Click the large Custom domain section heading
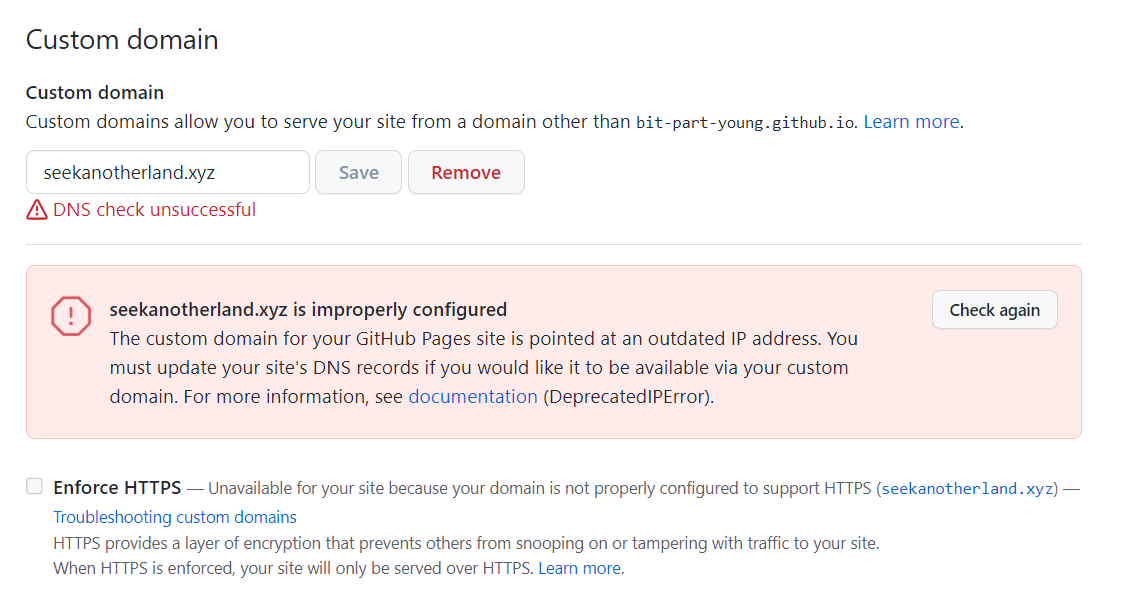The height and width of the screenshot is (597, 1122). pyautogui.click(x=122, y=40)
